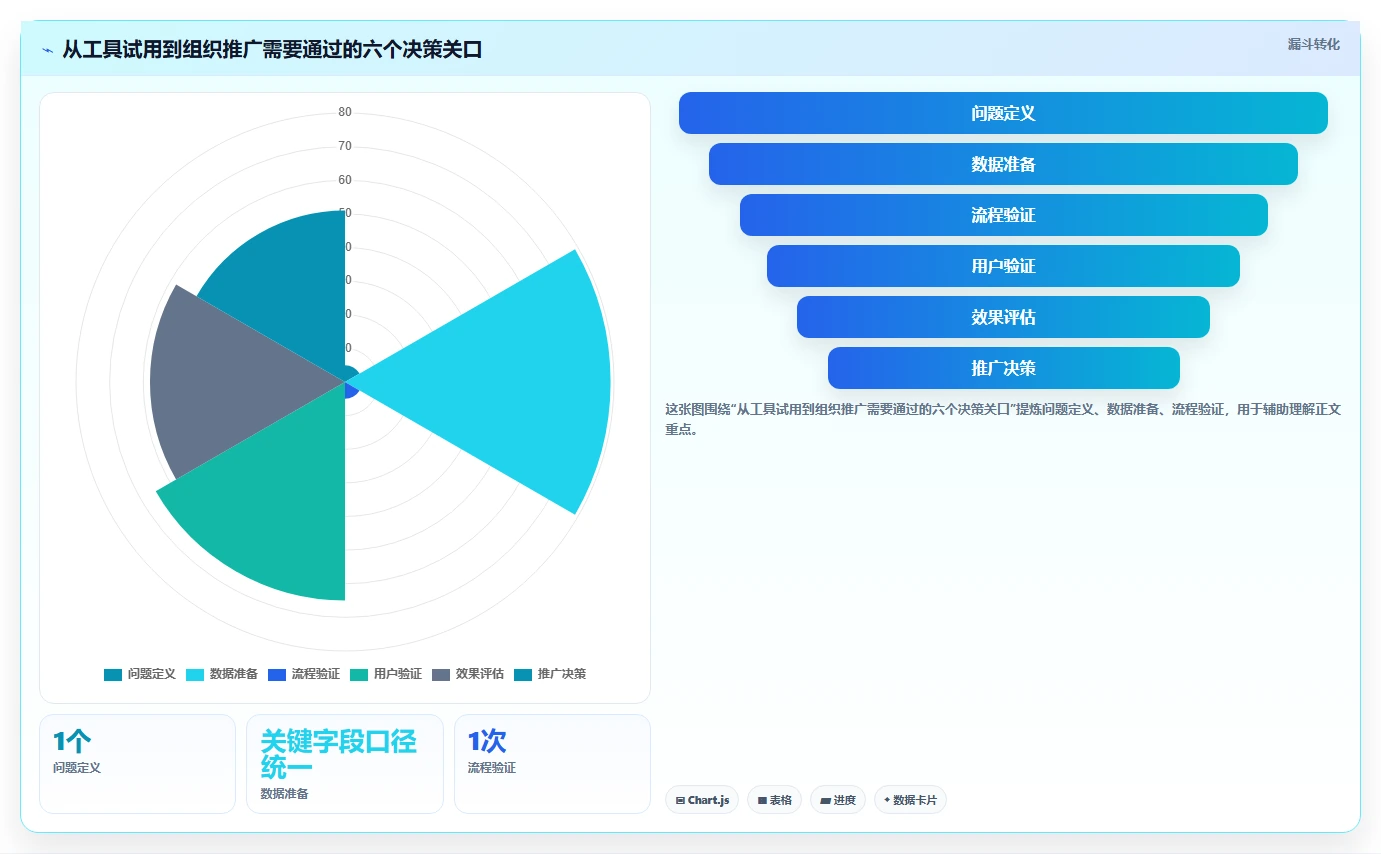Viewport: 1381px width, 854px height.
Task: Select the 流程验证 funnel stage bar
Action: (x=1003, y=215)
